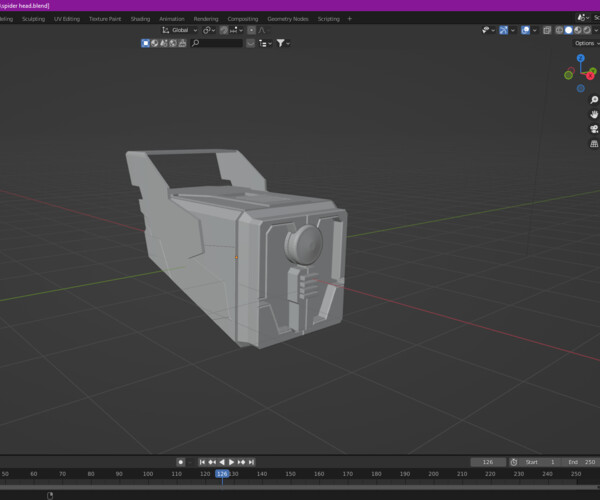The image size is (600, 500).
Task: Toggle viewport overlays on or off
Action: [x=526, y=31]
